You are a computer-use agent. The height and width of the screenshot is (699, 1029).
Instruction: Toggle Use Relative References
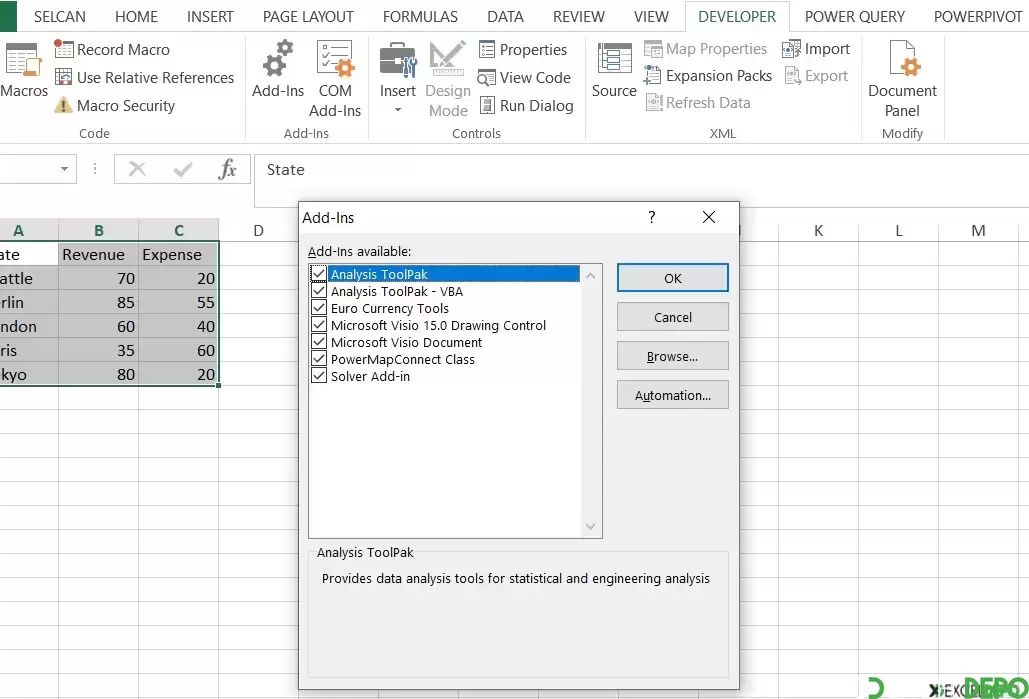point(144,77)
